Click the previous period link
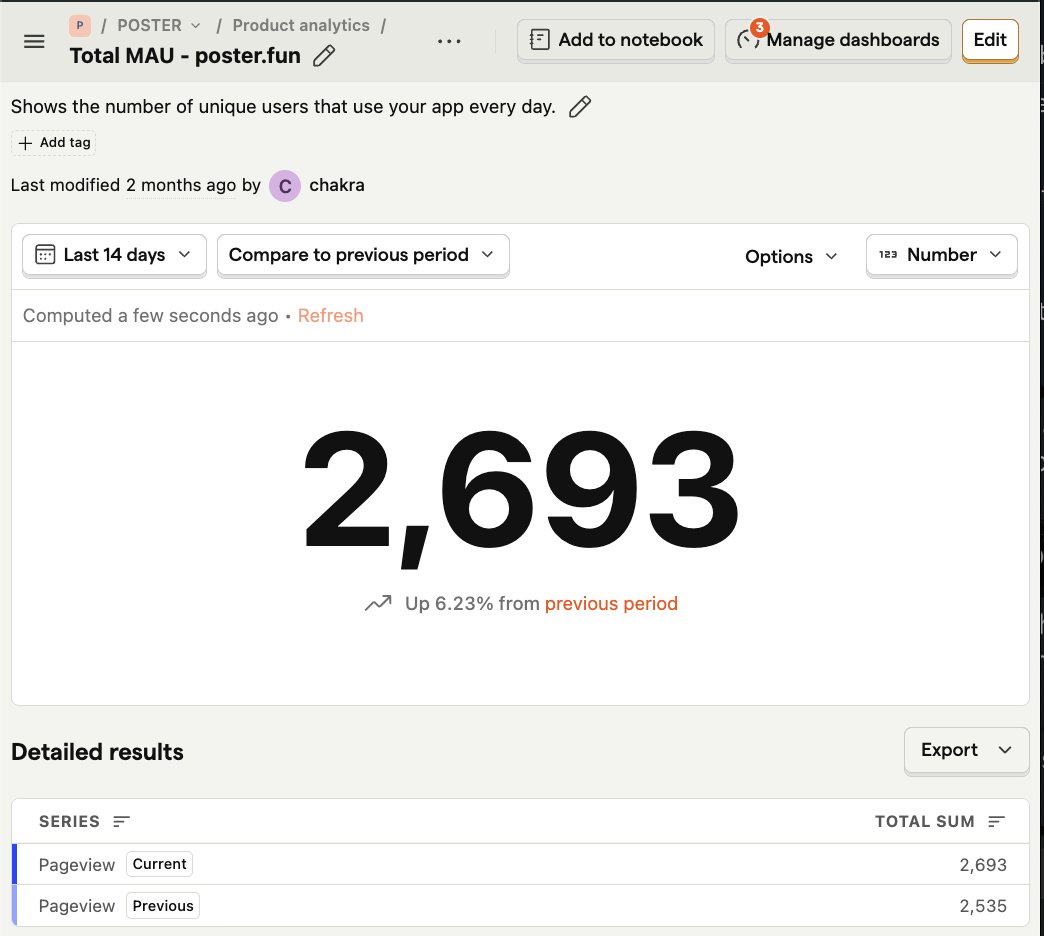 [x=611, y=604]
